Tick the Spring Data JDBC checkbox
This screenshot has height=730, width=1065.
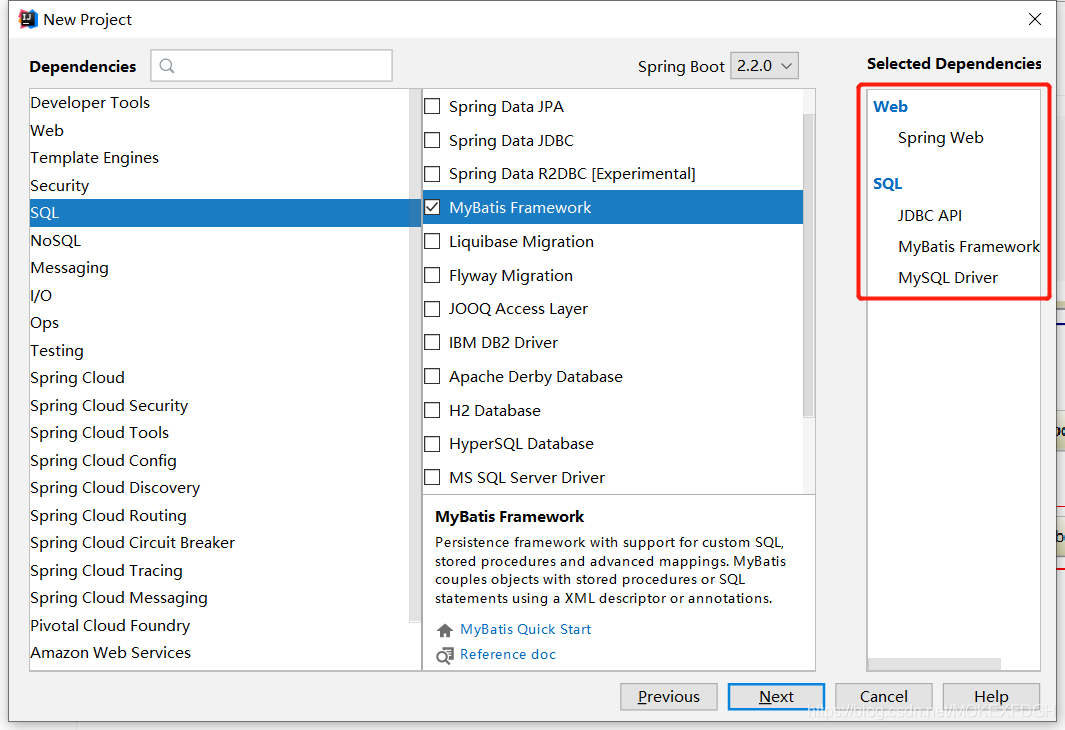tap(432, 141)
